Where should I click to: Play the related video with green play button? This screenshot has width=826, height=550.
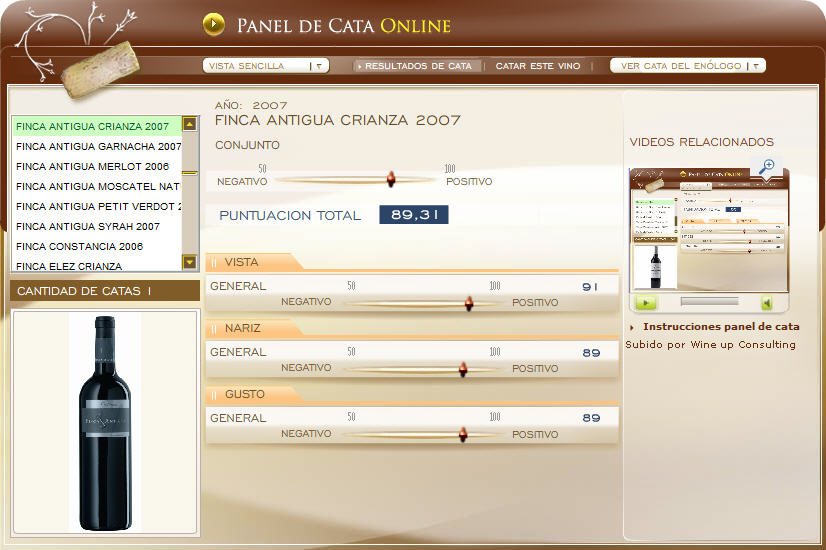click(646, 302)
